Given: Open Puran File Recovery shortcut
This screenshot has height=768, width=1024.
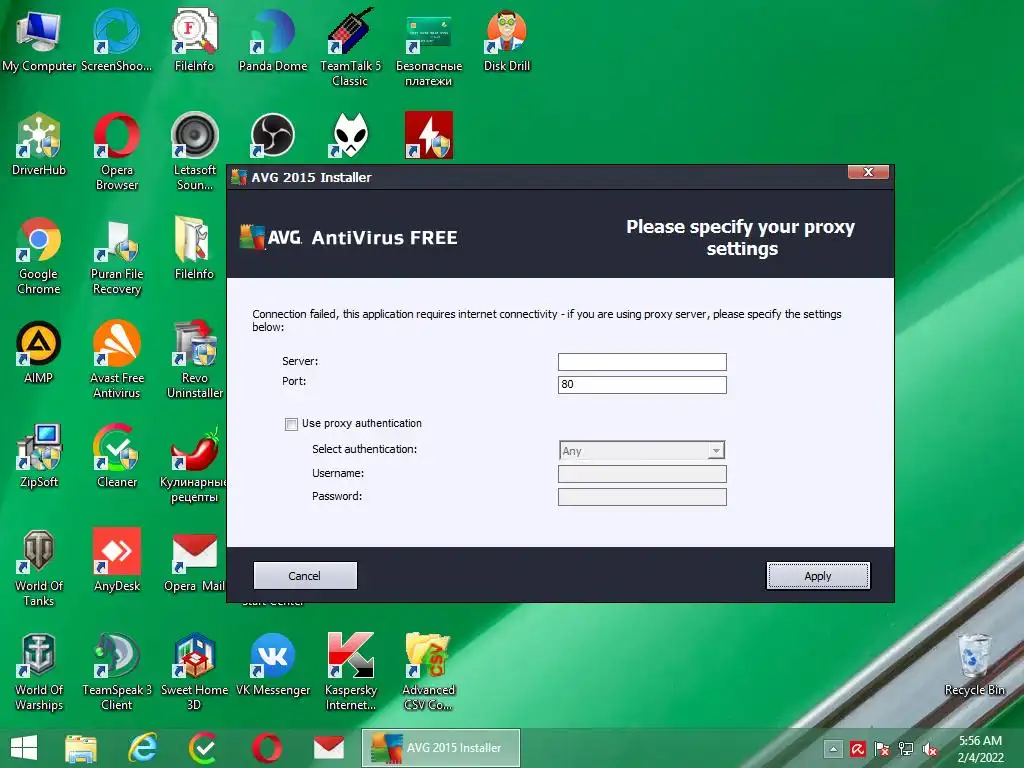Looking at the screenshot, I should coord(116,255).
